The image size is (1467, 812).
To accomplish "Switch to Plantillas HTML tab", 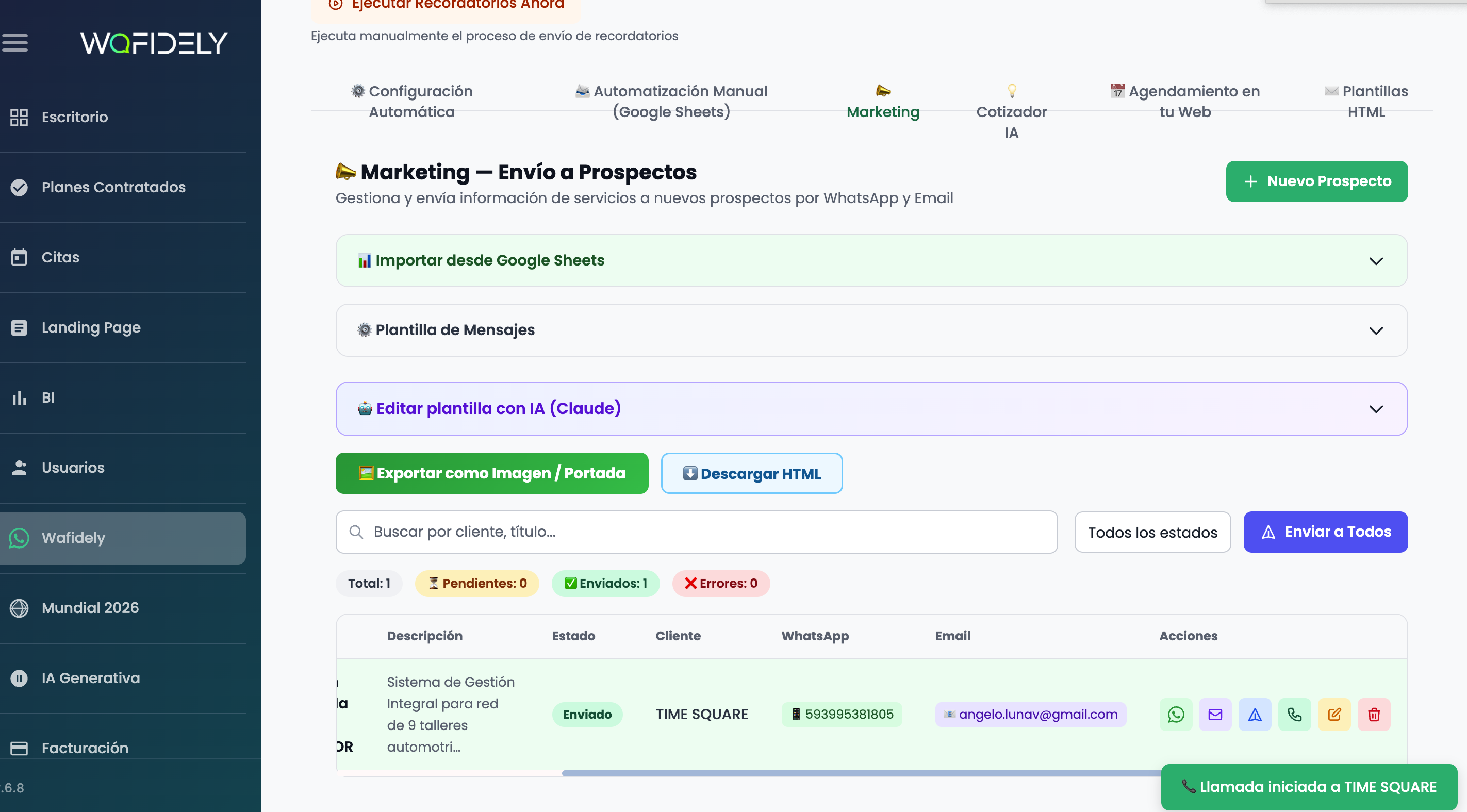I will pos(1366,102).
